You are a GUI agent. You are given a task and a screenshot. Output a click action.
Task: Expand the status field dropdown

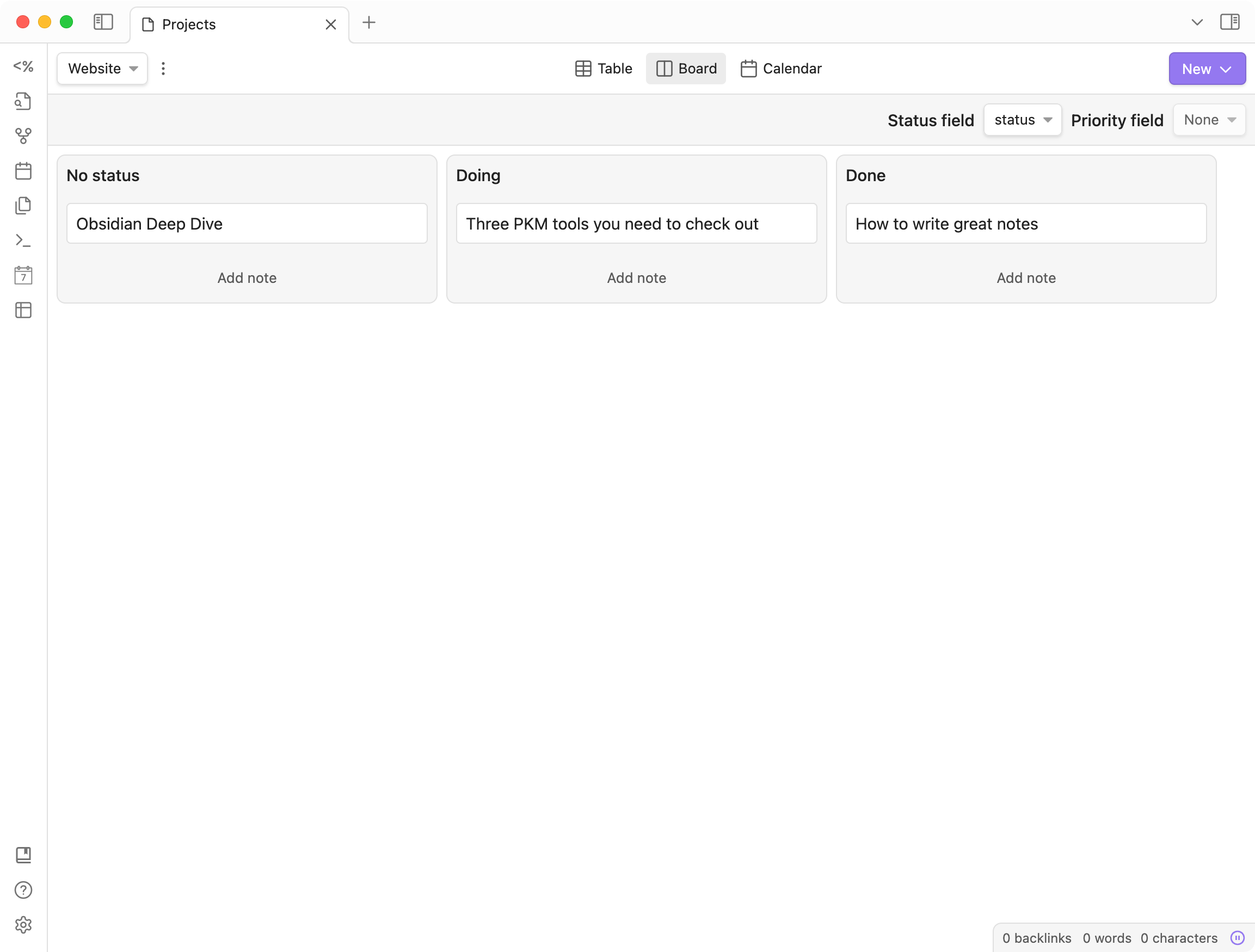[1023, 120]
